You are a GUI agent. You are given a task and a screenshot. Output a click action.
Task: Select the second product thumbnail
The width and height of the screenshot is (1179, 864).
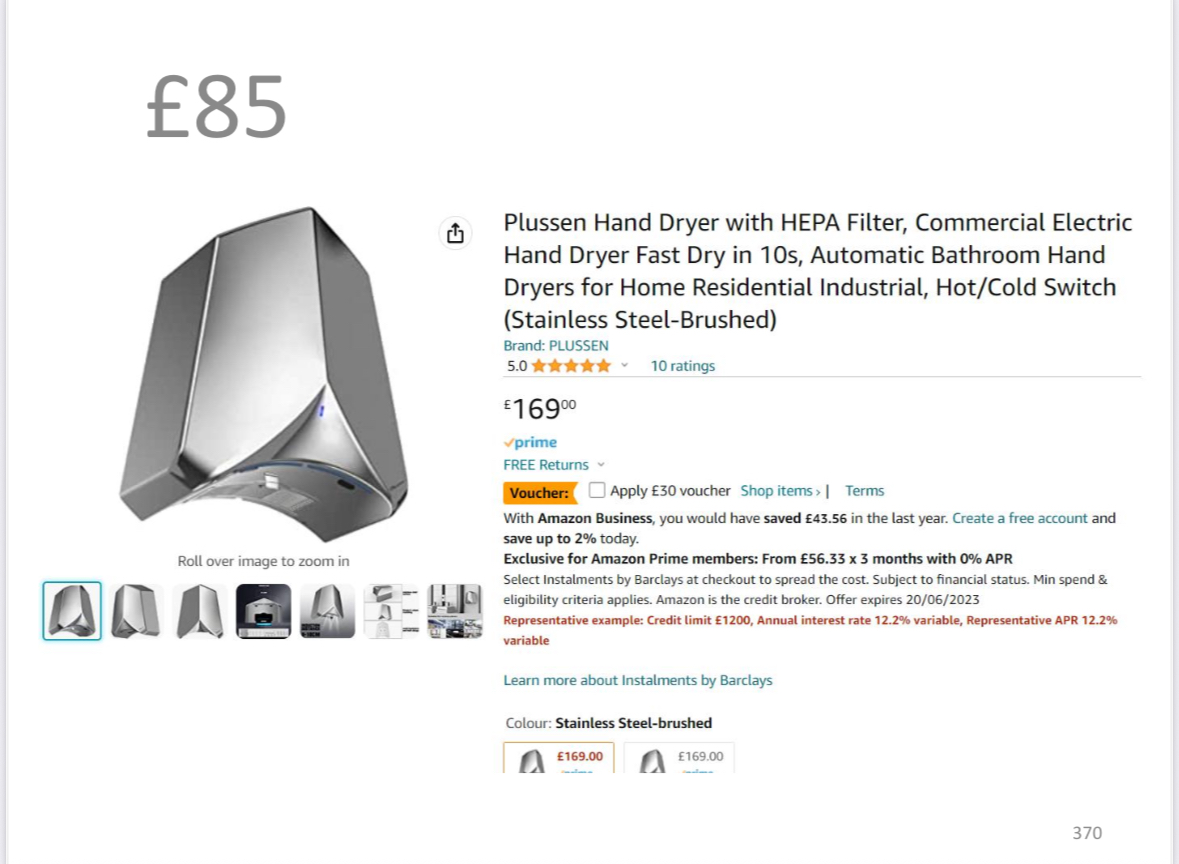[136, 611]
